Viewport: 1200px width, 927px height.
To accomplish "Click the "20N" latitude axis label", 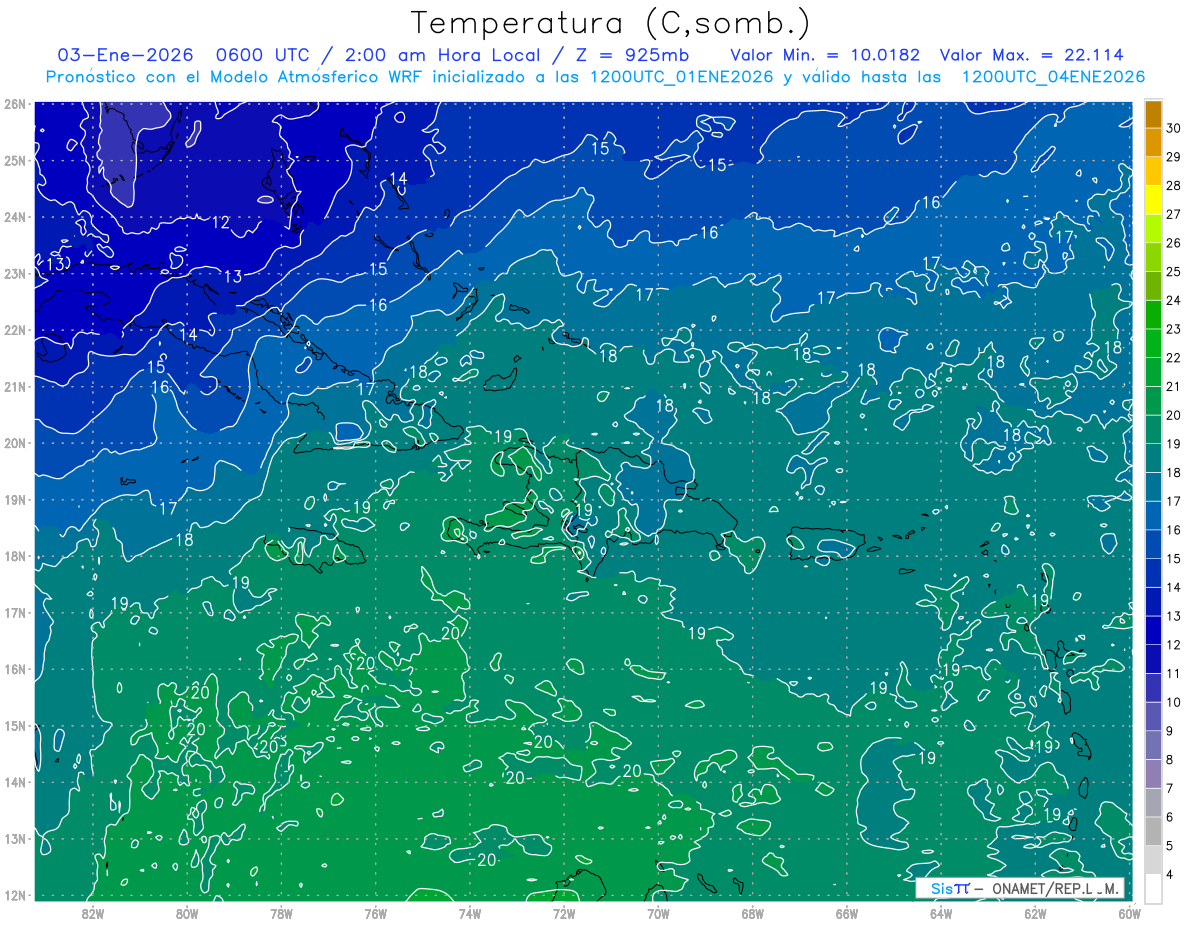I will 15,443.
